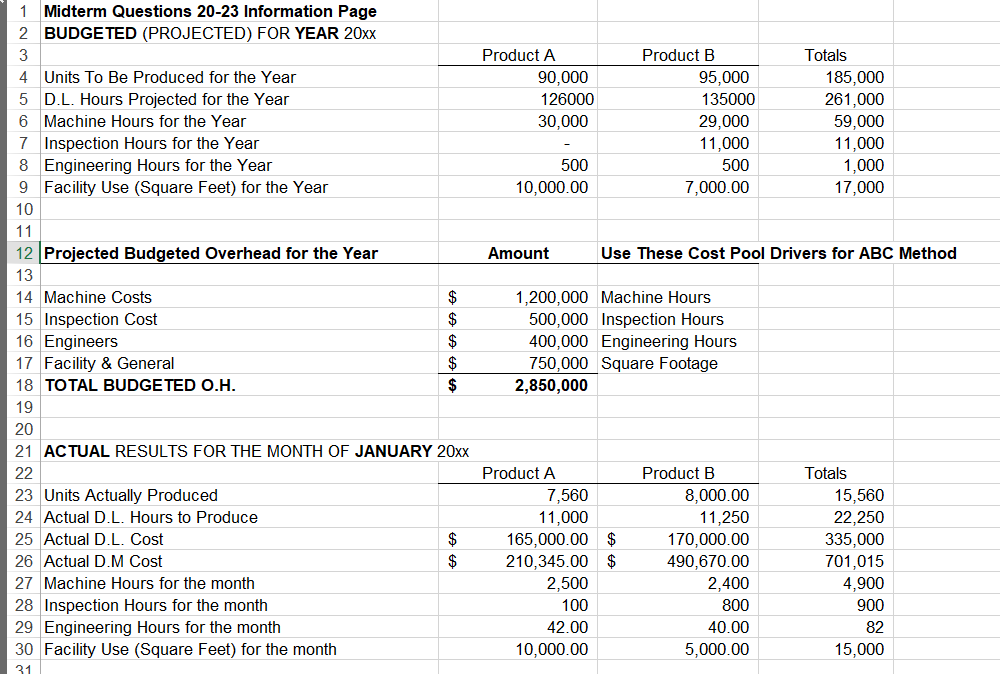Select row 12 header
This screenshot has height=674, width=1000.
tap(24, 253)
